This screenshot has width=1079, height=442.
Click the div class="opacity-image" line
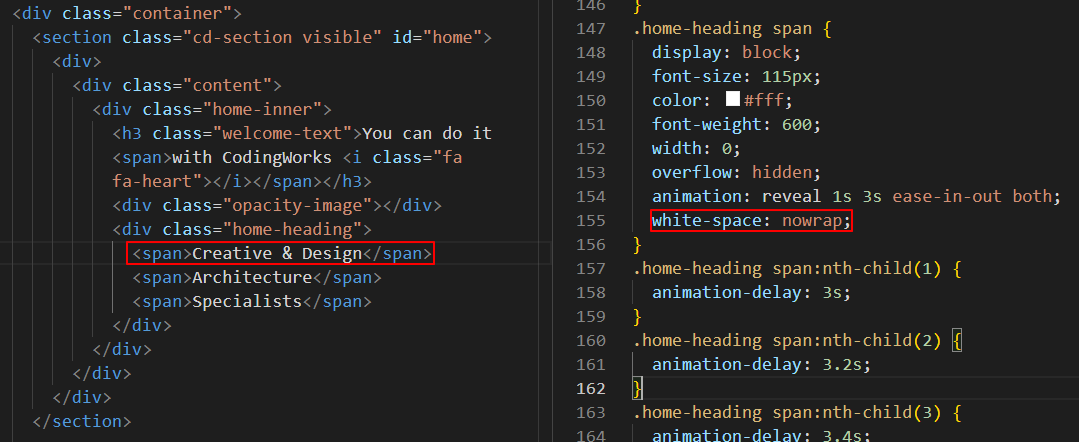(277, 205)
